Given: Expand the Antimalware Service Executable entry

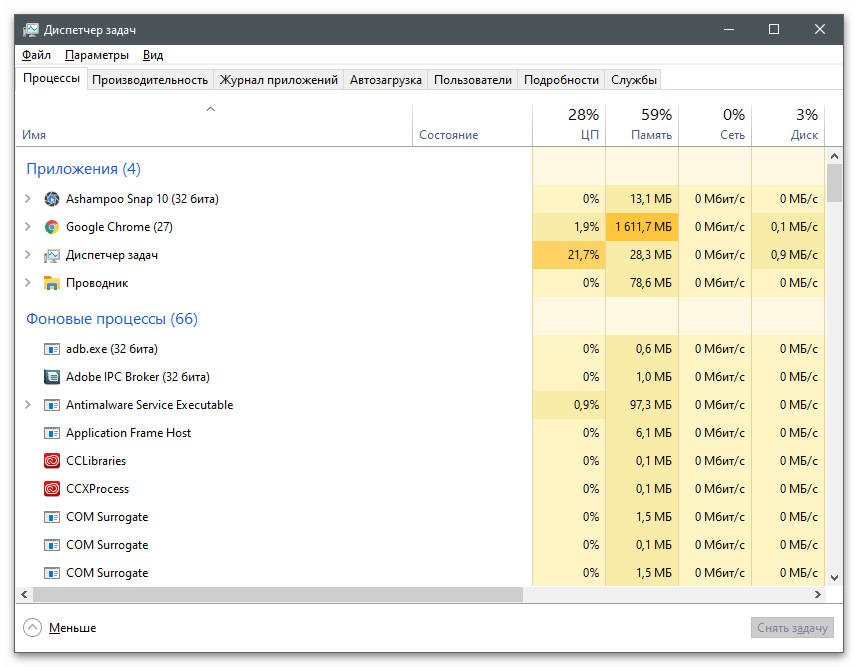Looking at the screenshot, I should click(x=28, y=405).
